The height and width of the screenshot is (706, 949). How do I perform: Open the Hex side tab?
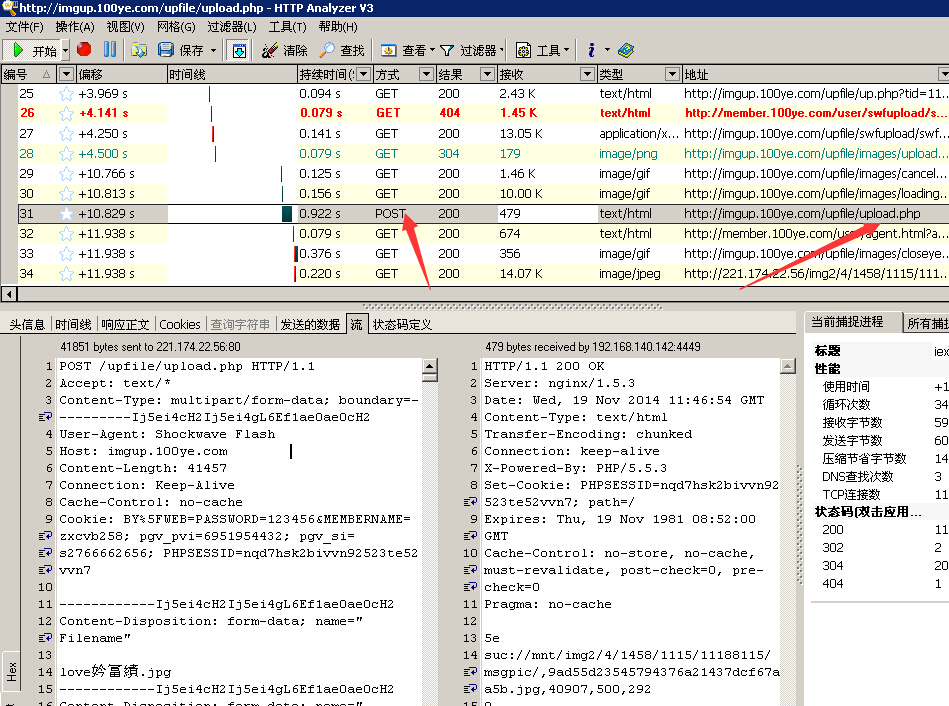(x=11, y=671)
